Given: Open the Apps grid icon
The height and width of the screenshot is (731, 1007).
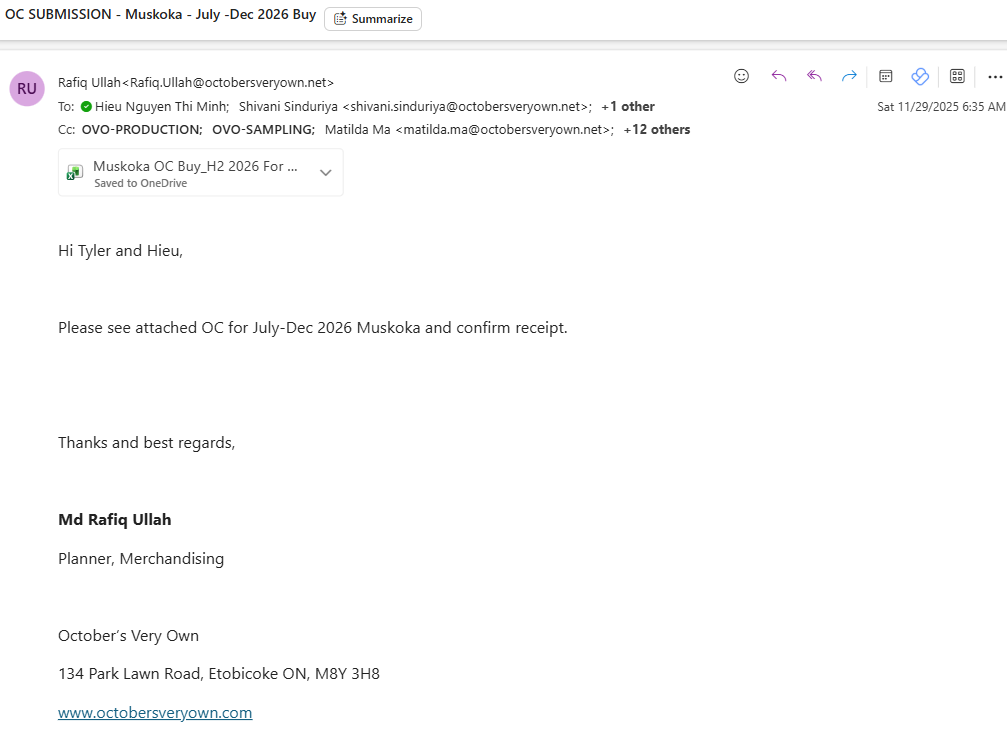Looking at the screenshot, I should tap(957, 76).
